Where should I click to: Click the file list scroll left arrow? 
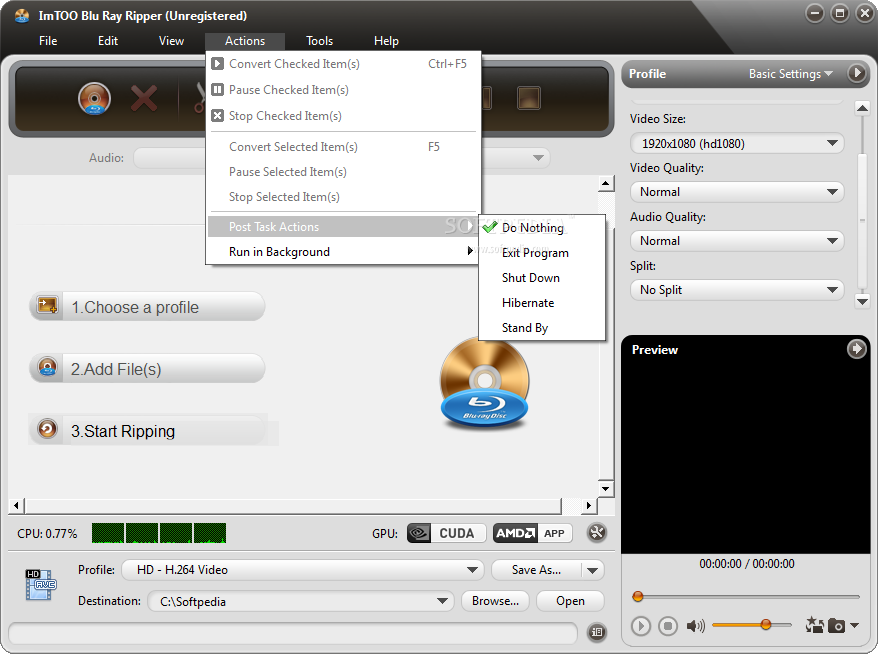[x=16, y=506]
